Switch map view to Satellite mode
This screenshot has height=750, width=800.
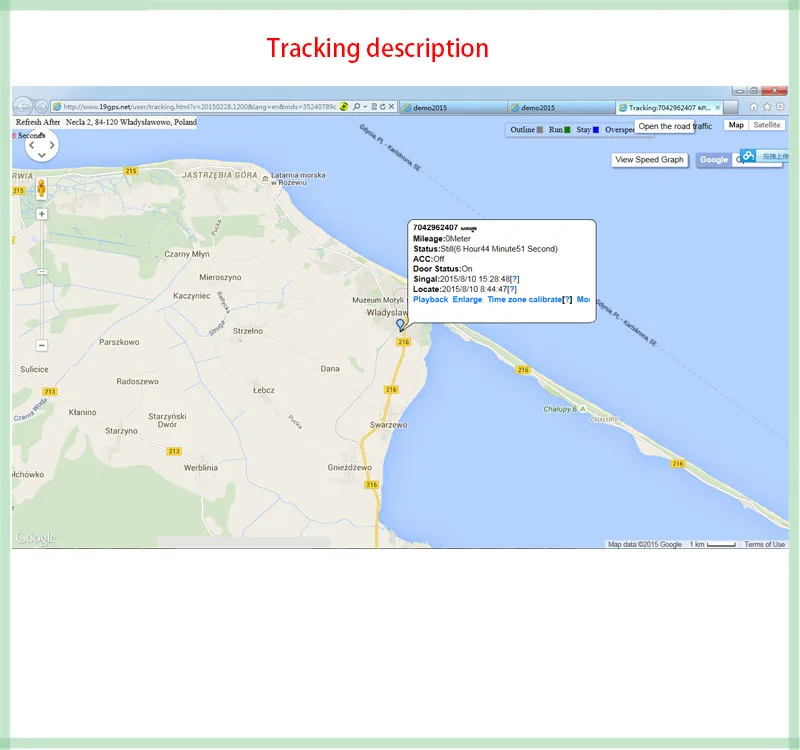[x=767, y=125]
